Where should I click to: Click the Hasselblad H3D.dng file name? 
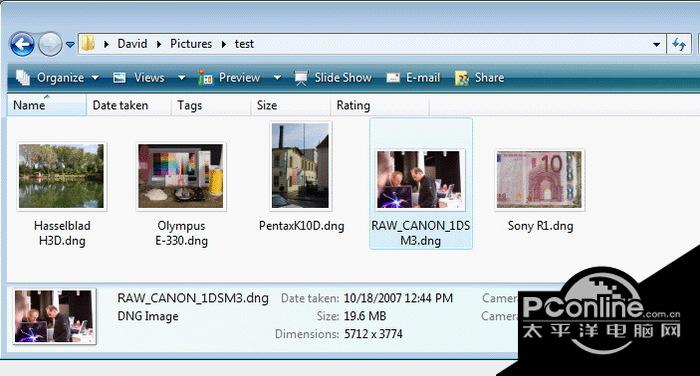62,233
